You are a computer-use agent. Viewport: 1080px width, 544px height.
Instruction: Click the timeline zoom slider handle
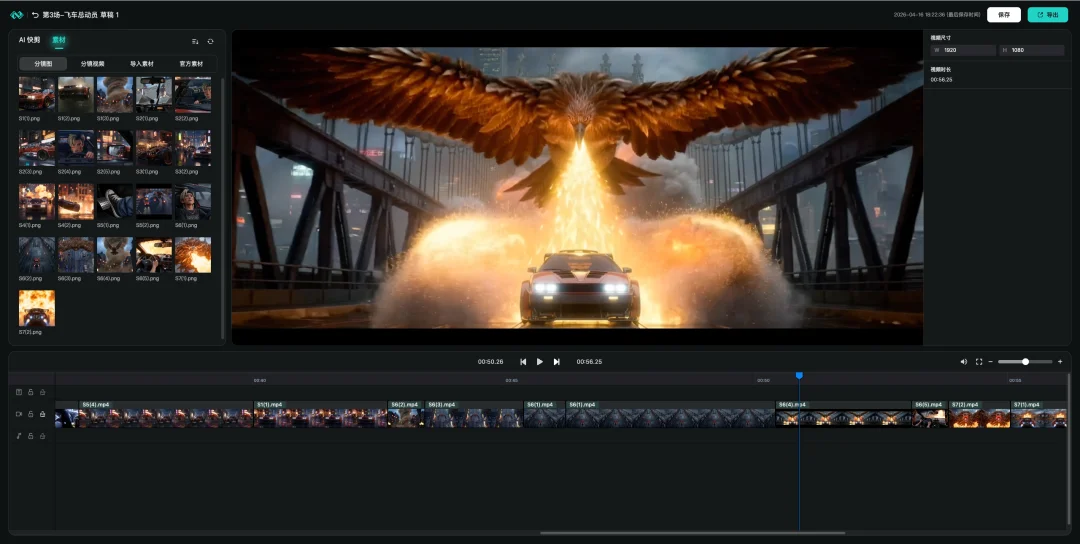coord(1025,361)
